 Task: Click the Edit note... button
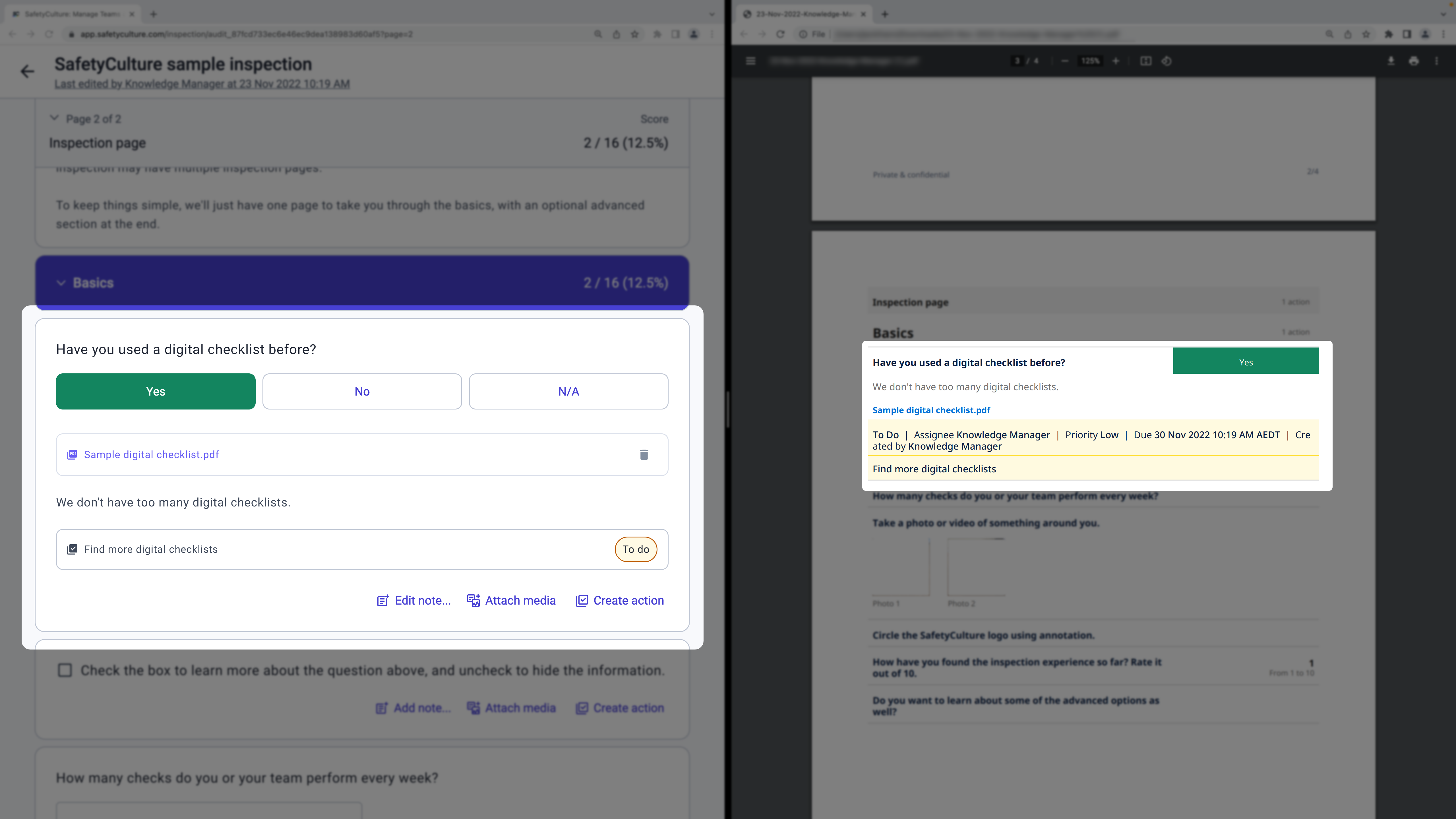[x=414, y=600]
